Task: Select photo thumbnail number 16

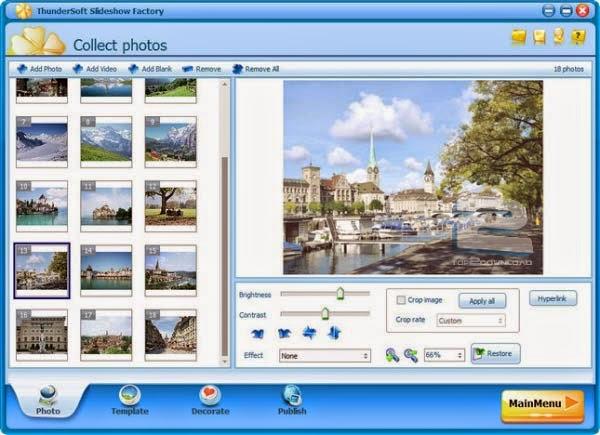Action: pos(42,335)
